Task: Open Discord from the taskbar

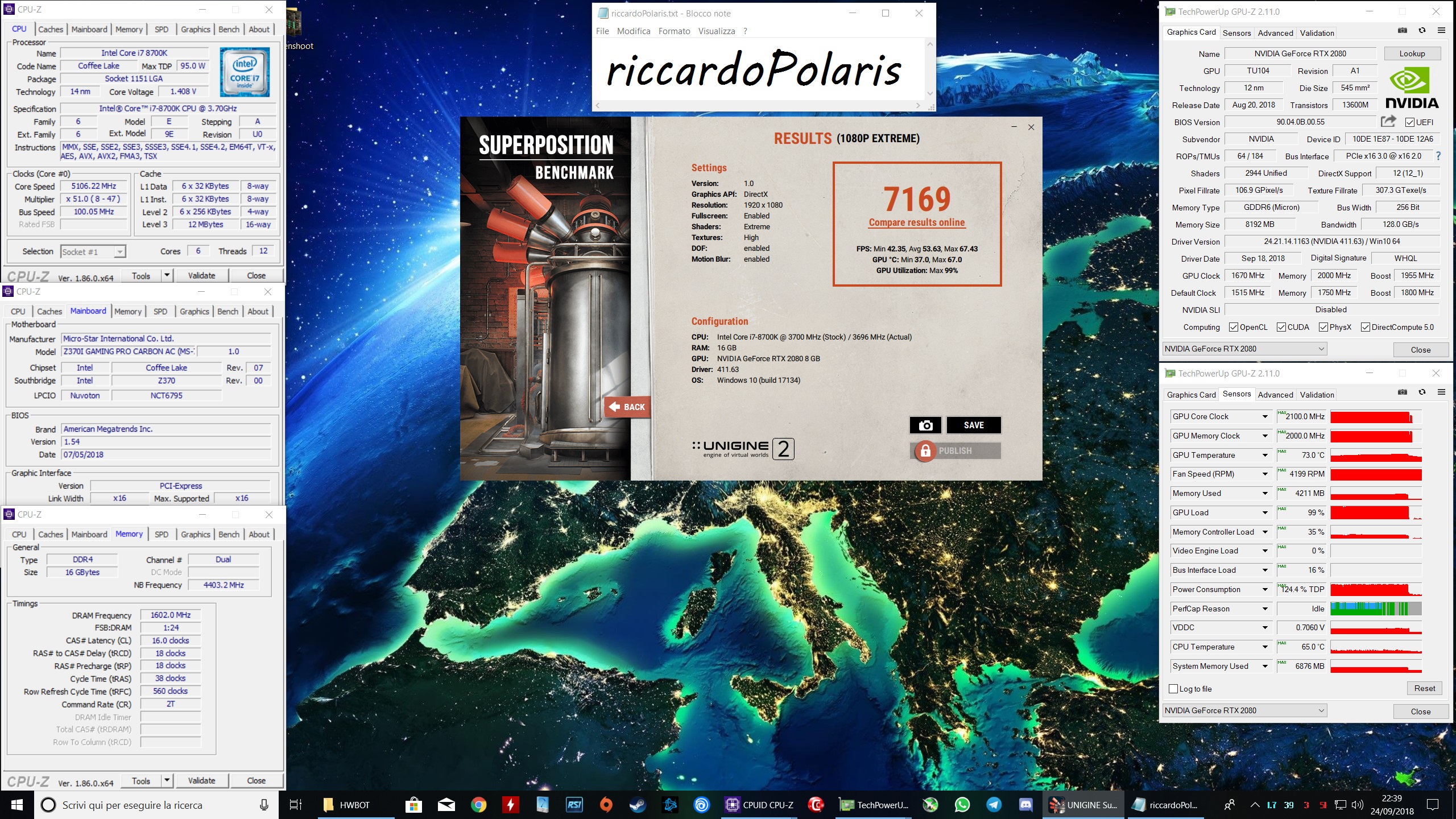Action: click(x=1026, y=805)
